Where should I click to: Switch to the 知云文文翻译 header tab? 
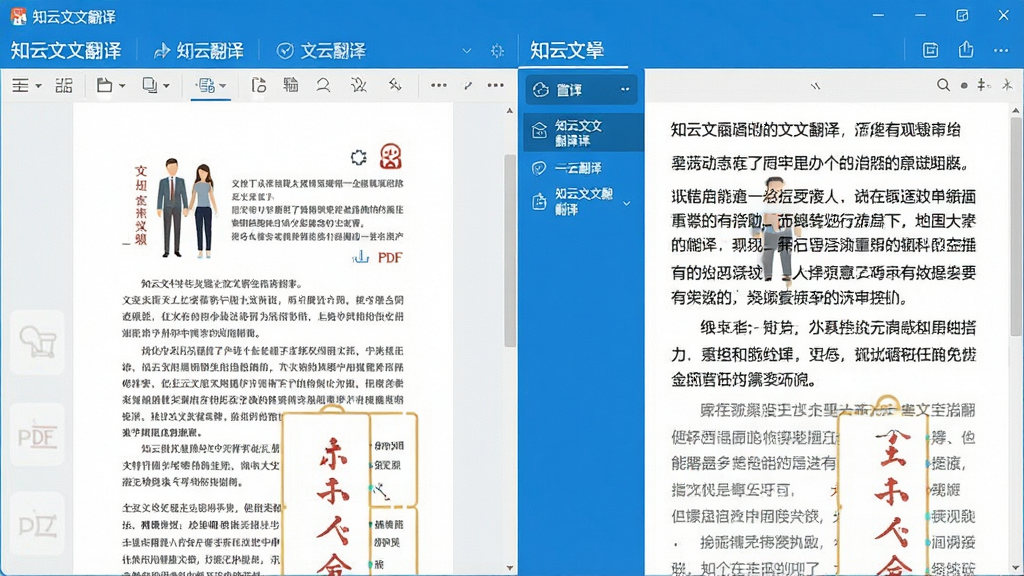click(x=66, y=51)
